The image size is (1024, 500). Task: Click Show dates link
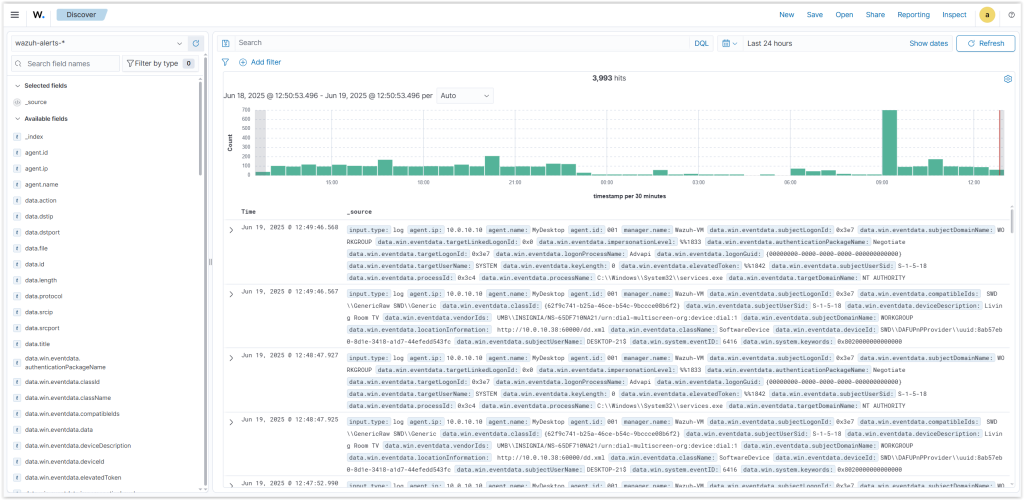coord(928,44)
